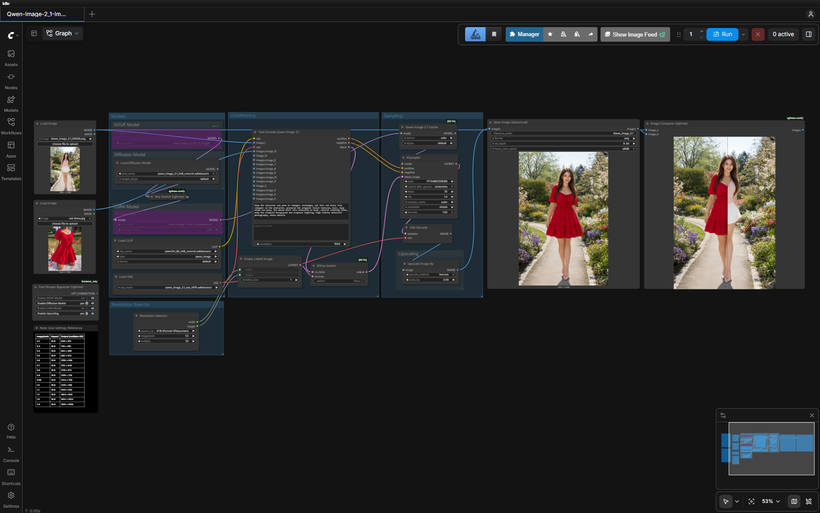Toggle Enable Upscaling switch
The image size is (820, 513).
(x=87, y=314)
